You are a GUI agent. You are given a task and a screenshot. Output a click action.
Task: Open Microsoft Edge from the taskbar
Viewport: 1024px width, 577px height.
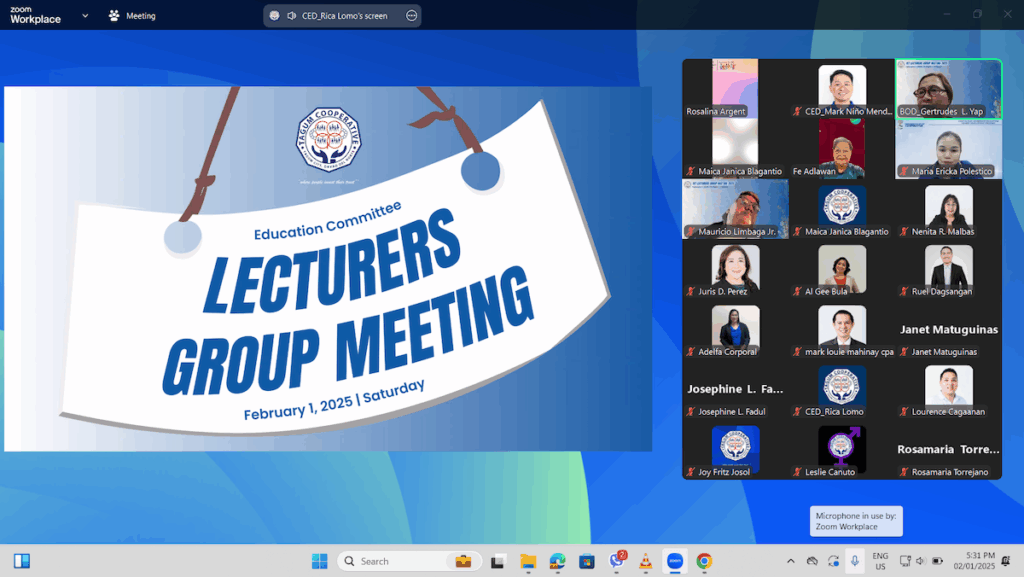(557, 561)
